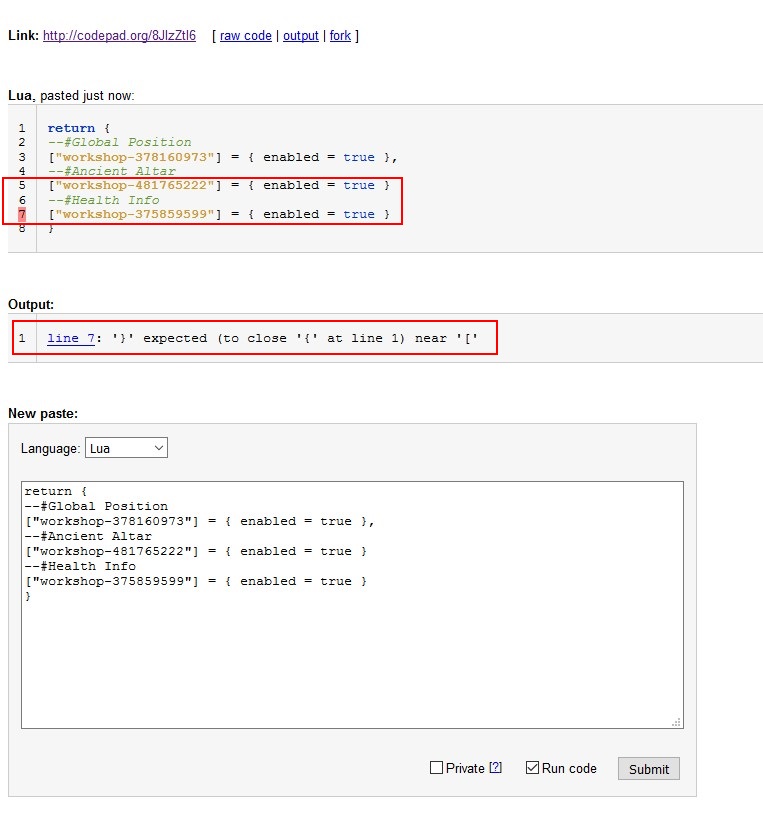This screenshot has height=835, width=763.
Task: Select the highlighted line number 7 in the code listing
Action: [22, 214]
